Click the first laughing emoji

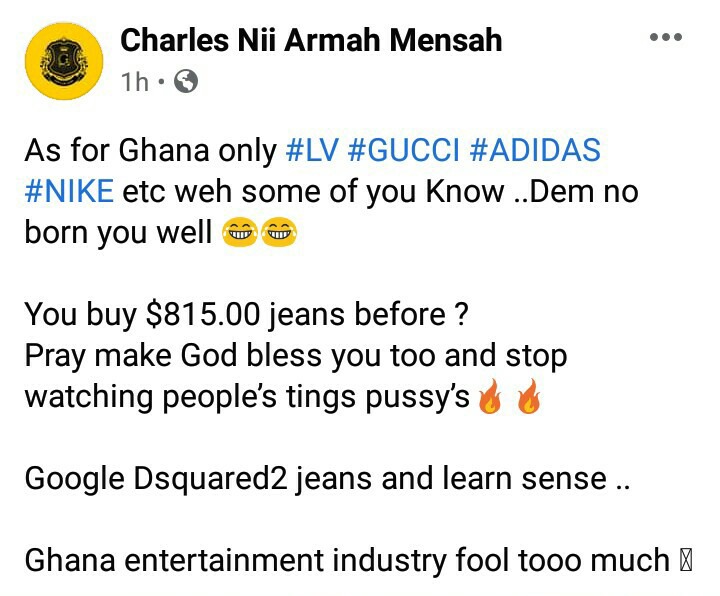coord(240,233)
